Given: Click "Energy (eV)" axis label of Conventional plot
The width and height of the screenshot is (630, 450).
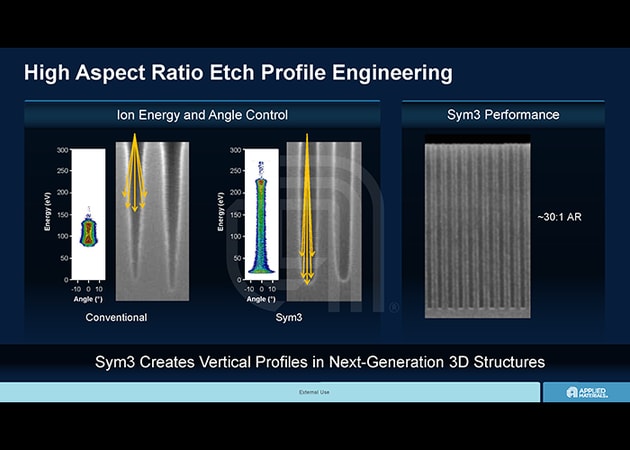Looking at the screenshot, I should pos(47,212).
